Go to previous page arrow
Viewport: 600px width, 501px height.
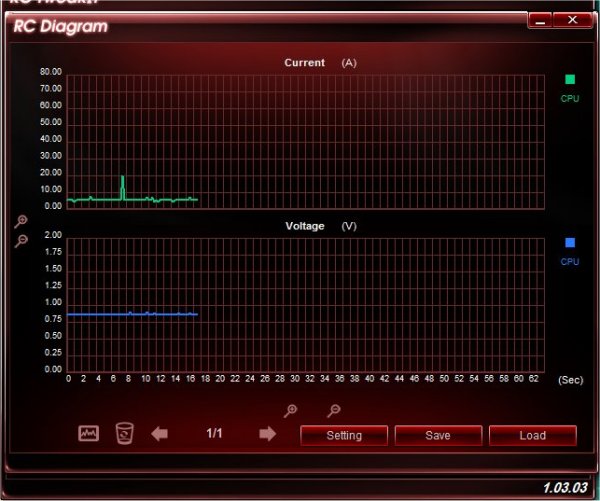click(159, 434)
